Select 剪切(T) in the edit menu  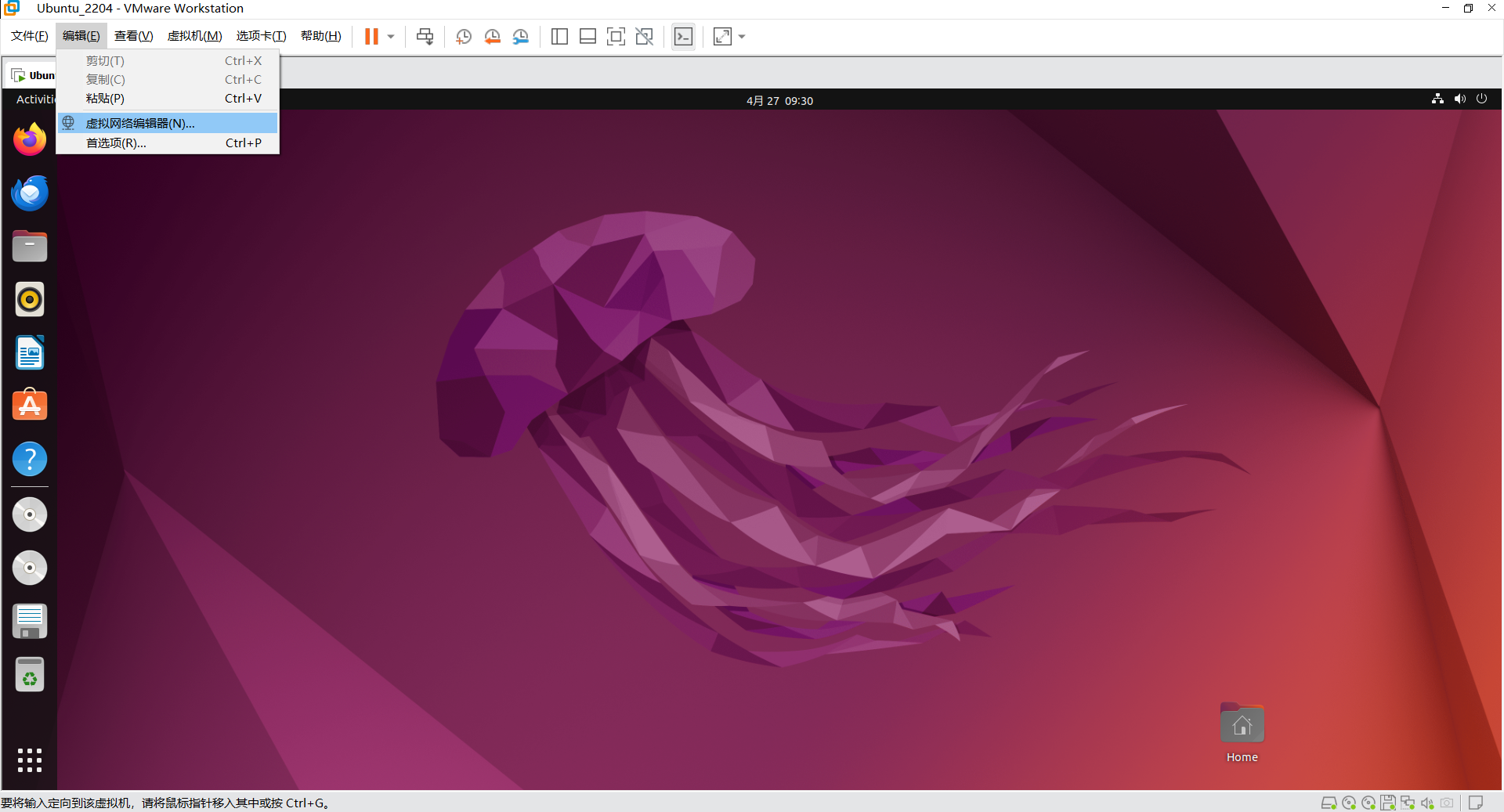(x=168, y=61)
